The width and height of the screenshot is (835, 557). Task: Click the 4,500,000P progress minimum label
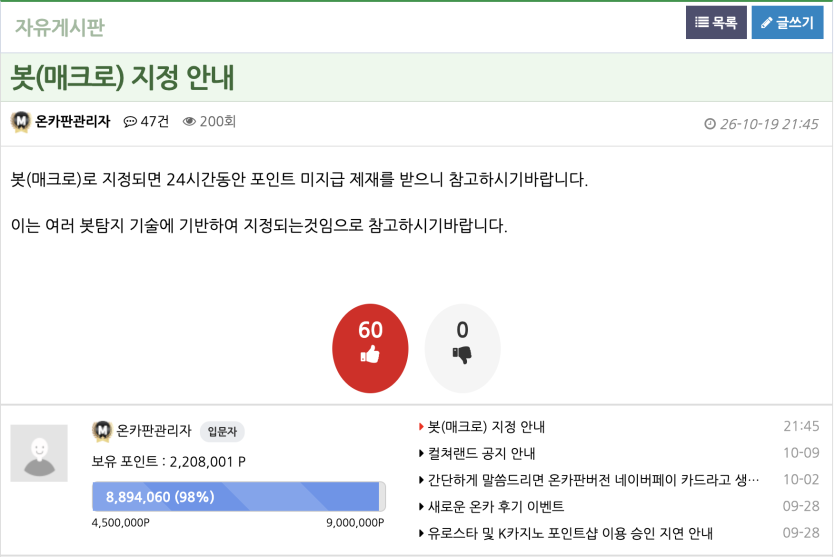(120, 523)
